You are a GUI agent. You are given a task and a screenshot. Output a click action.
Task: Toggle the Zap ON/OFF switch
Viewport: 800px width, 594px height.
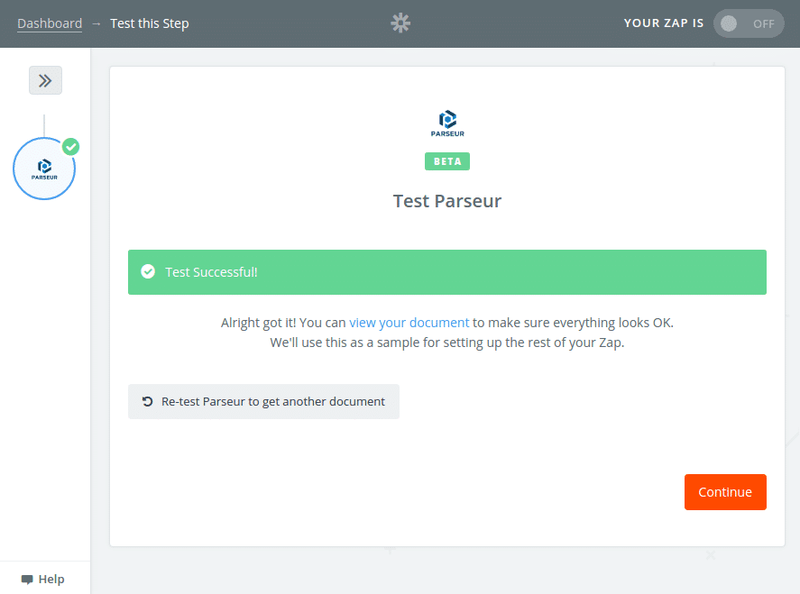(748, 23)
